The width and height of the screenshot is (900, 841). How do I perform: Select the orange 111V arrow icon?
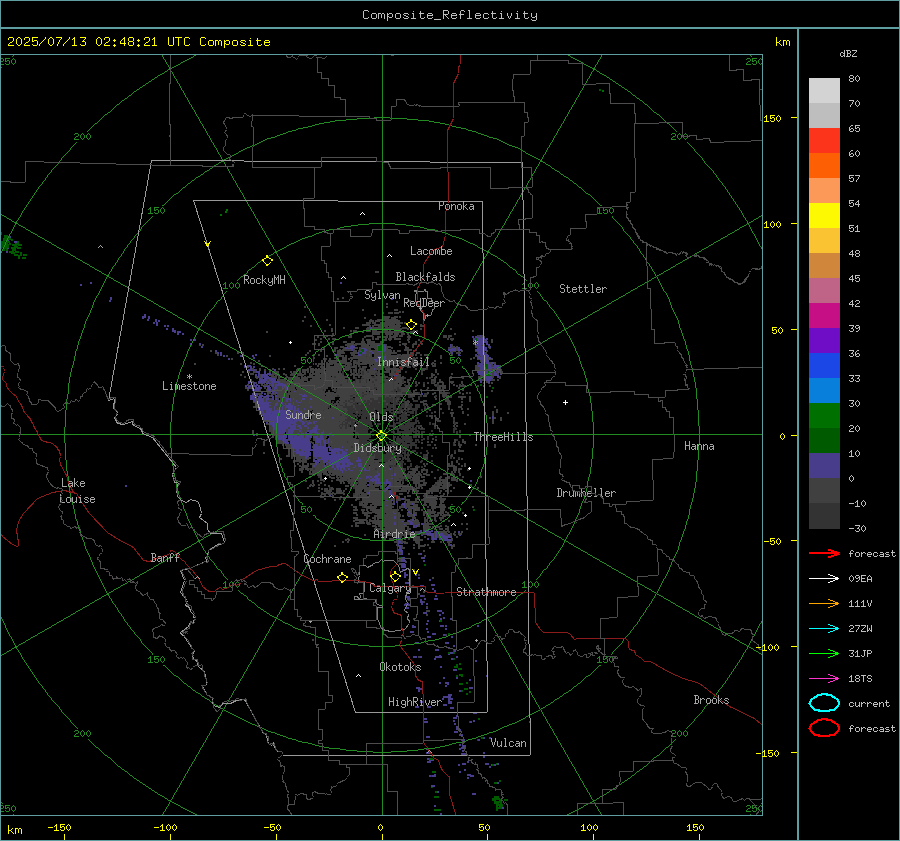[x=824, y=603]
